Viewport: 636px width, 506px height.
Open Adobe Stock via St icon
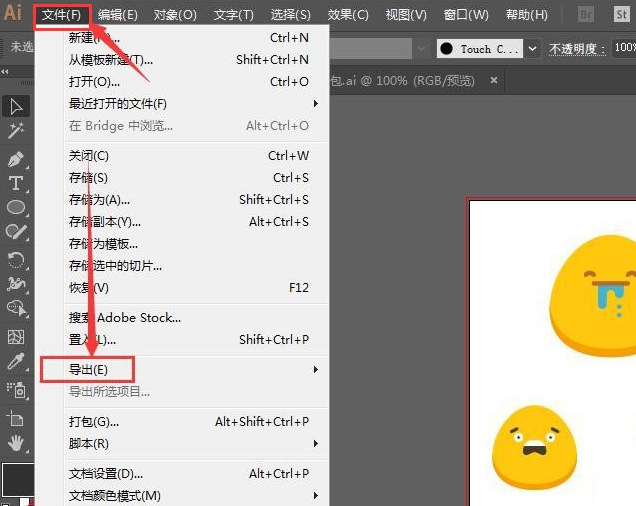tap(621, 15)
